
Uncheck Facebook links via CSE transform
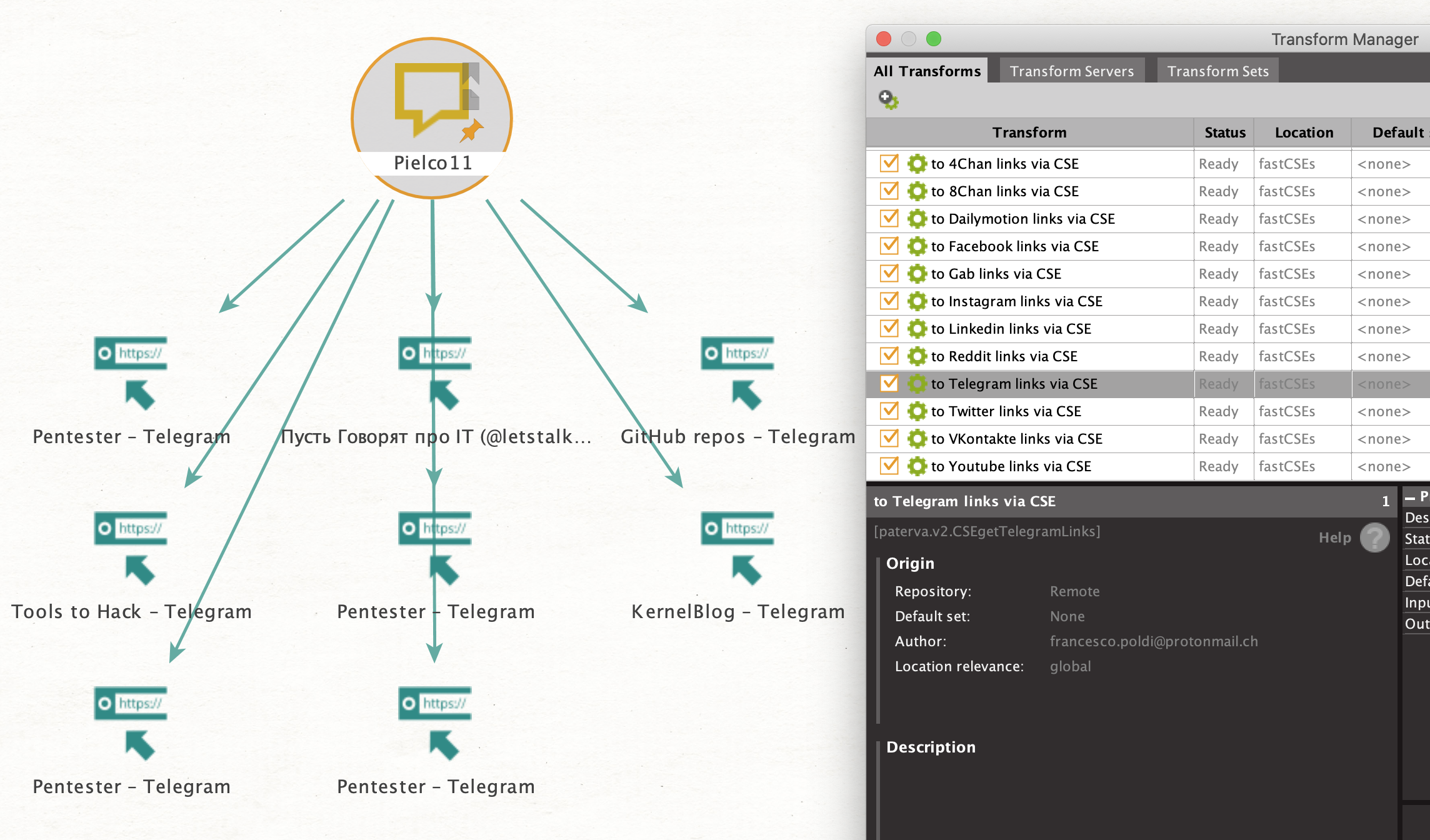(x=889, y=246)
